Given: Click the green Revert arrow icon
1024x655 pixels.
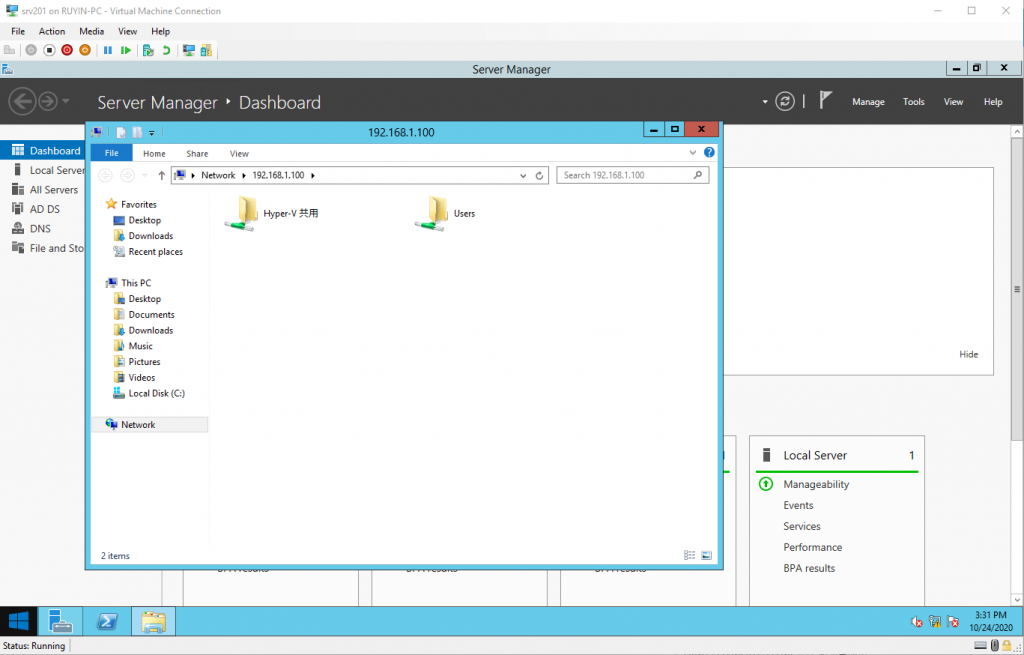Looking at the screenshot, I should coord(167,50).
